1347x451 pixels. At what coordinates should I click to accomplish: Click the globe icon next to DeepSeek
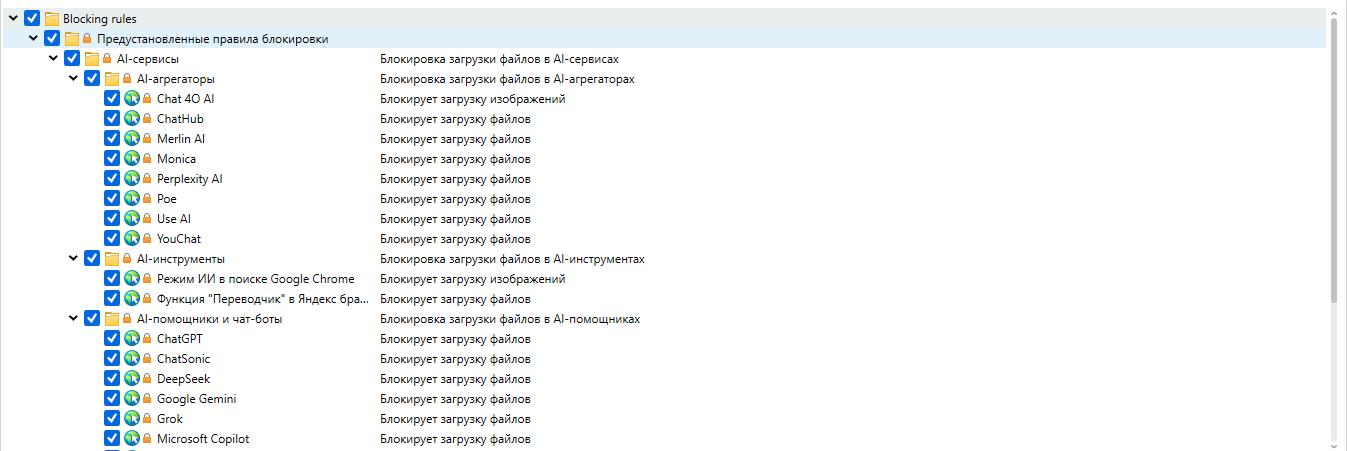coord(131,379)
